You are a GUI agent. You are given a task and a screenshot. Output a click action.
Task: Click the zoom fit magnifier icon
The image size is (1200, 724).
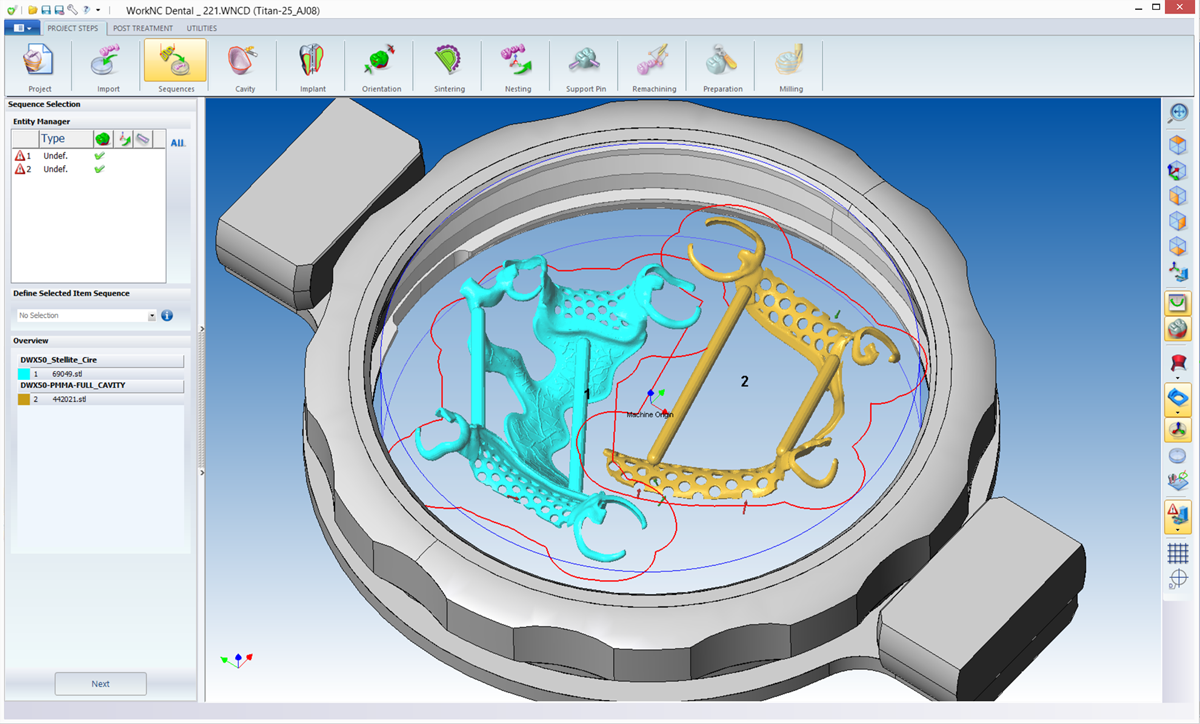[x=1178, y=113]
